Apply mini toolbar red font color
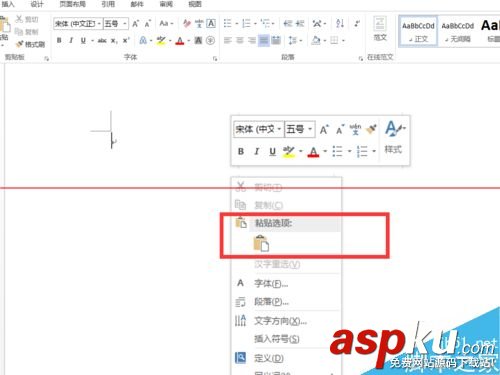500x375 pixels. [313, 152]
